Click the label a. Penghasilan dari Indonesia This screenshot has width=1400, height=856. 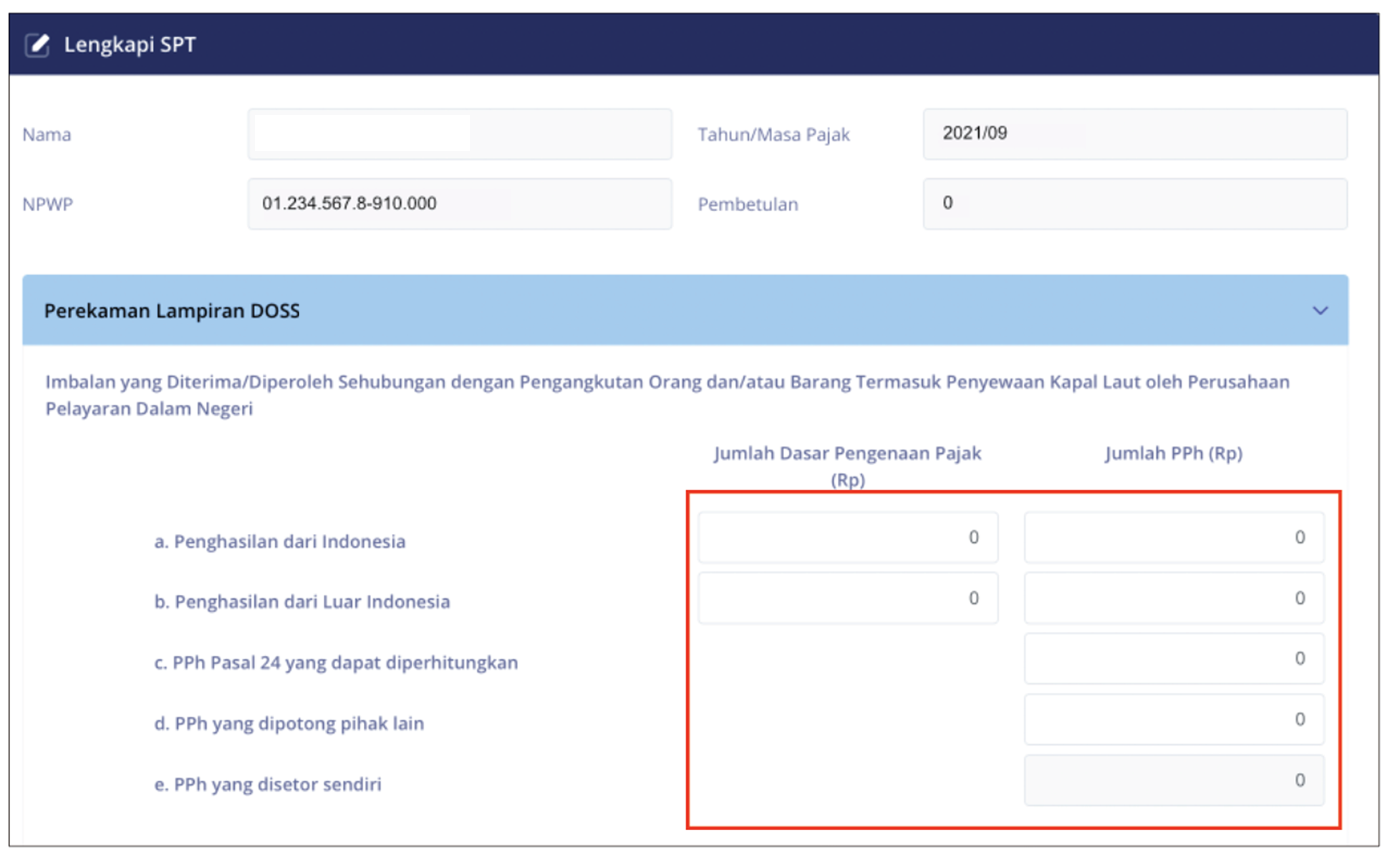pos(280,541)
